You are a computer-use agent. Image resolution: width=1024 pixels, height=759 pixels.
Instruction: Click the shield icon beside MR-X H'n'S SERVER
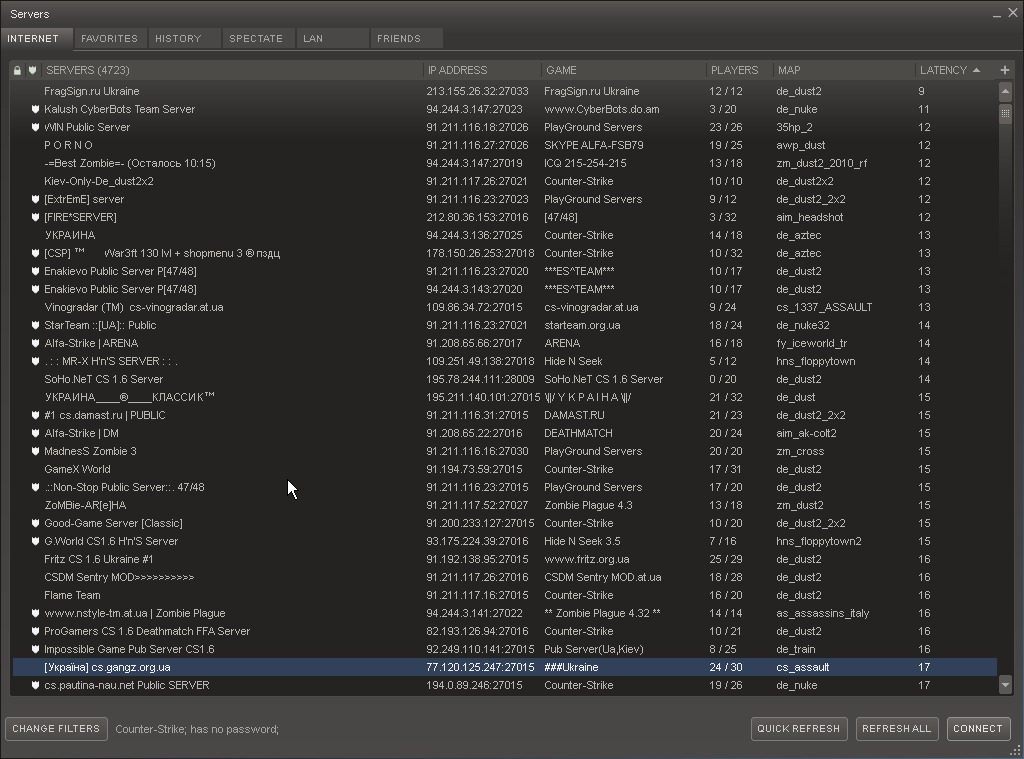pos(35,361)
